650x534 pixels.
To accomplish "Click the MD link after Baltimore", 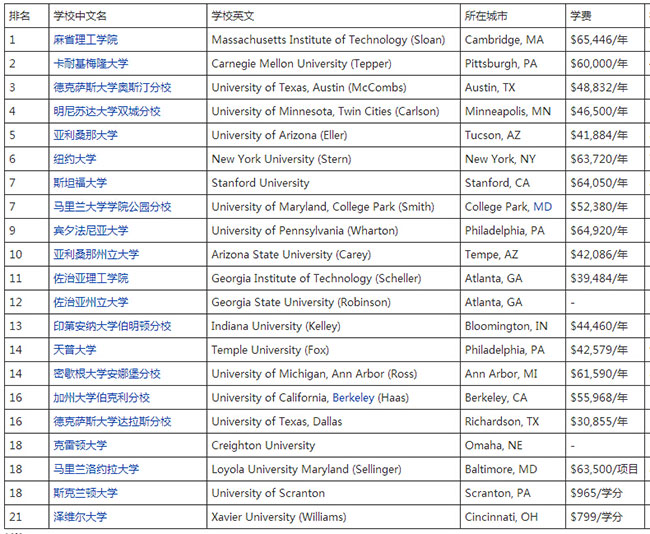I will [x=527, y=469].
